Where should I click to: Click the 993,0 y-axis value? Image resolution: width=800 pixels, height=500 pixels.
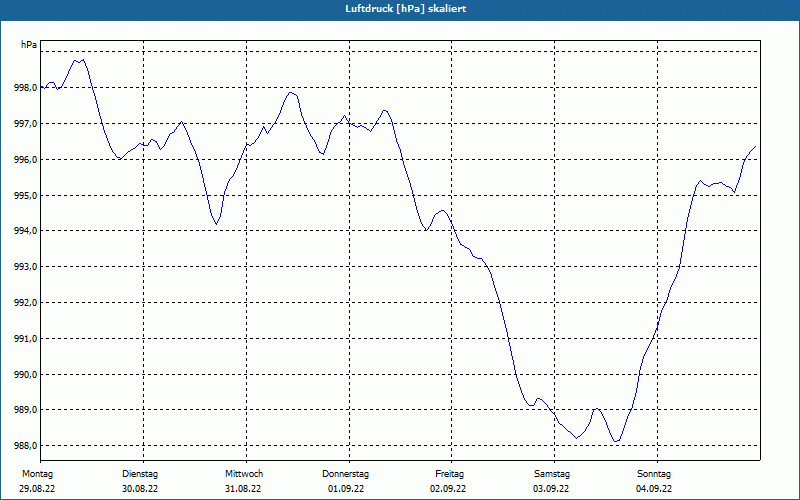tap(26, 267)
